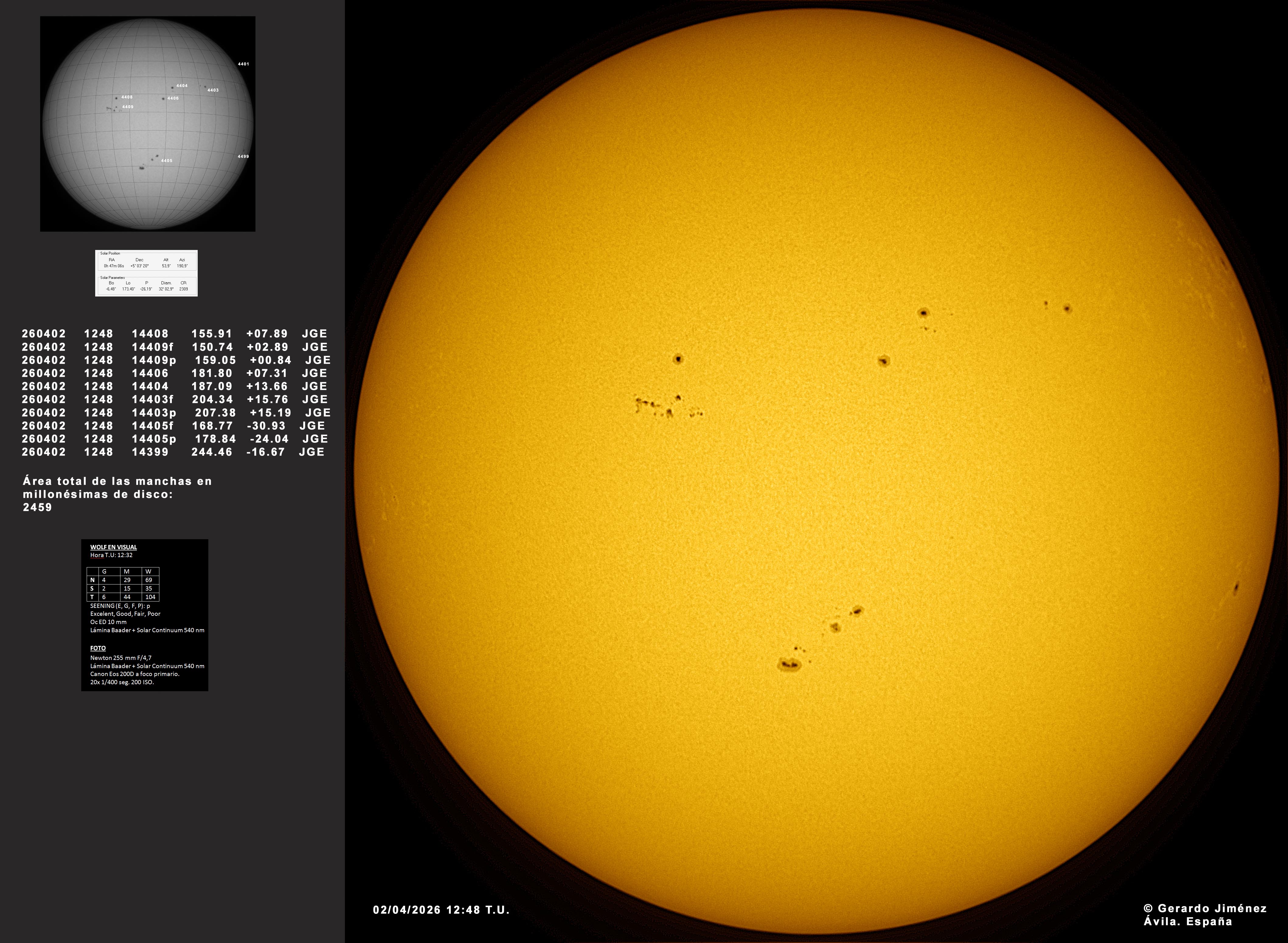Image resolution: width=1288 pixels, height=943 pixels.
Task: Select the 14399 row in the data list
Action: tap(174, 452)
